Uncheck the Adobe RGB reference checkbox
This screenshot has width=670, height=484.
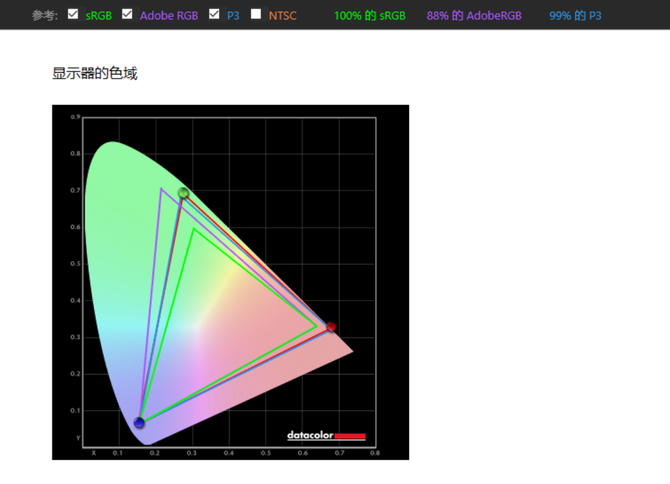[x=127, y=15]
